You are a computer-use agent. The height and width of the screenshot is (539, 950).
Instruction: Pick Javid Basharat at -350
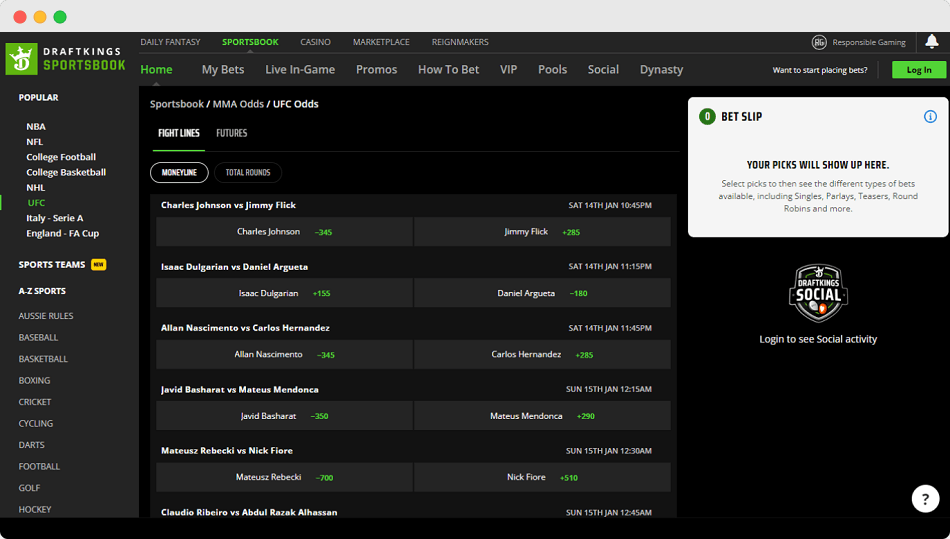coord(284,416)
